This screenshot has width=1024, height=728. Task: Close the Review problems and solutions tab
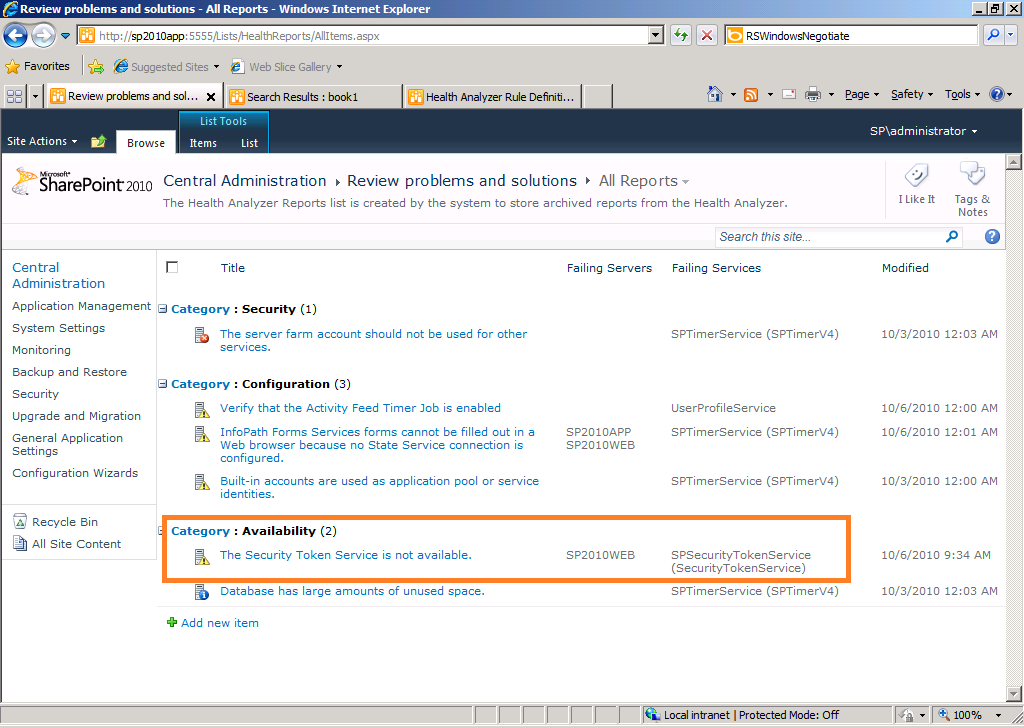pyautogui.click(x=211, y=97)
